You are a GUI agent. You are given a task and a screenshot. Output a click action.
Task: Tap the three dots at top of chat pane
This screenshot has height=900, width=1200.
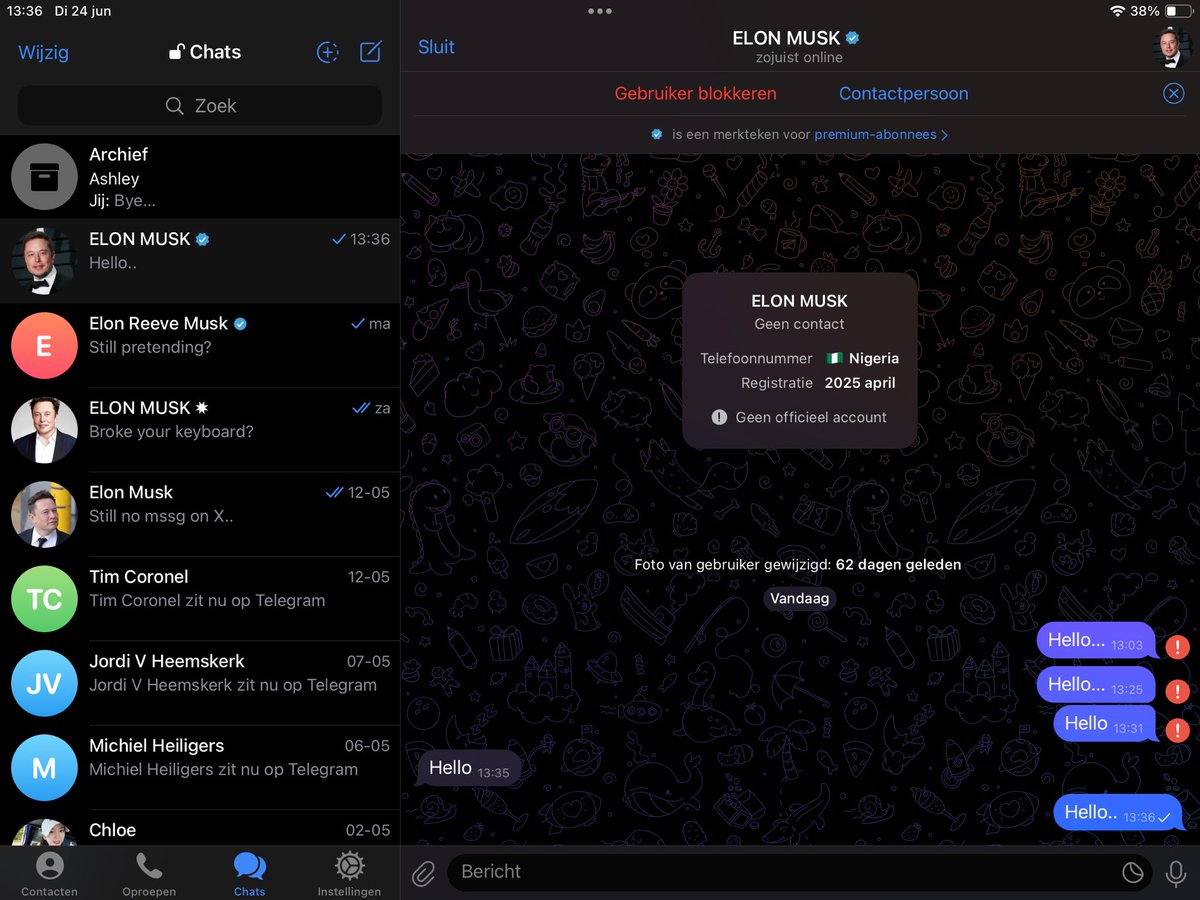pos(600,11)
